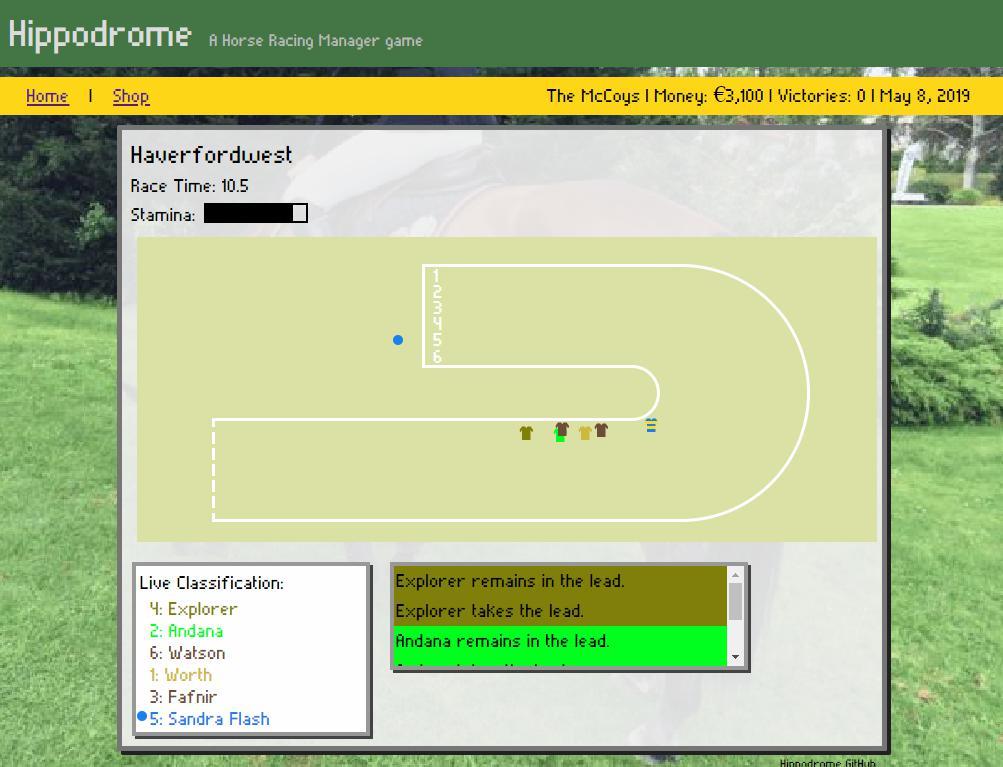Image resolution: width=1003 pixels, height=767 pixels.
Task: Go to the Shop
Action: coord(131,96)
